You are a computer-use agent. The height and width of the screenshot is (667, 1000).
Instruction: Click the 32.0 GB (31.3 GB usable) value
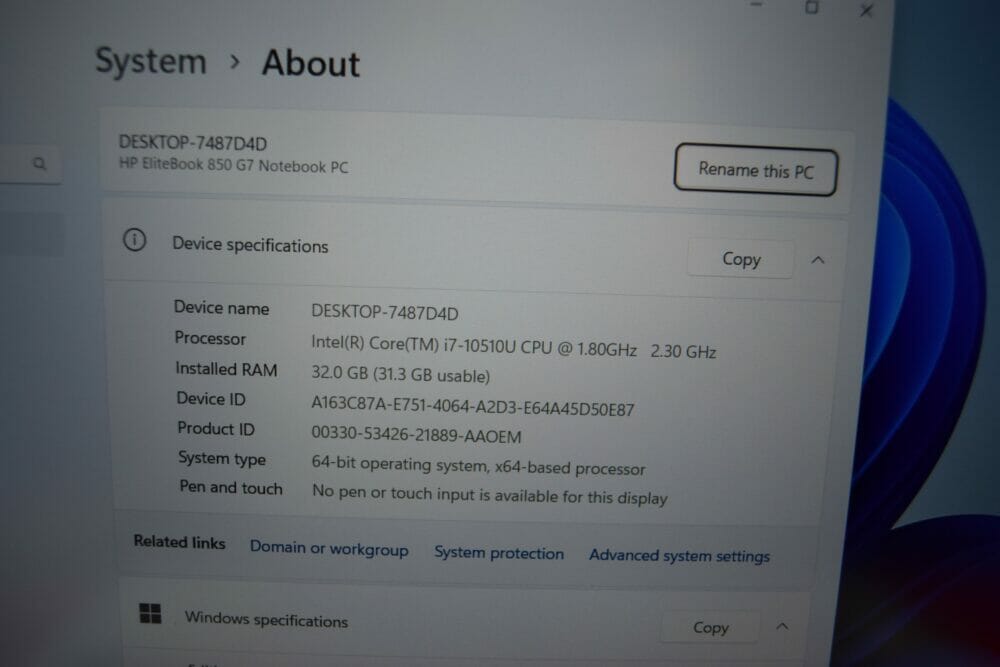point(401,374)
